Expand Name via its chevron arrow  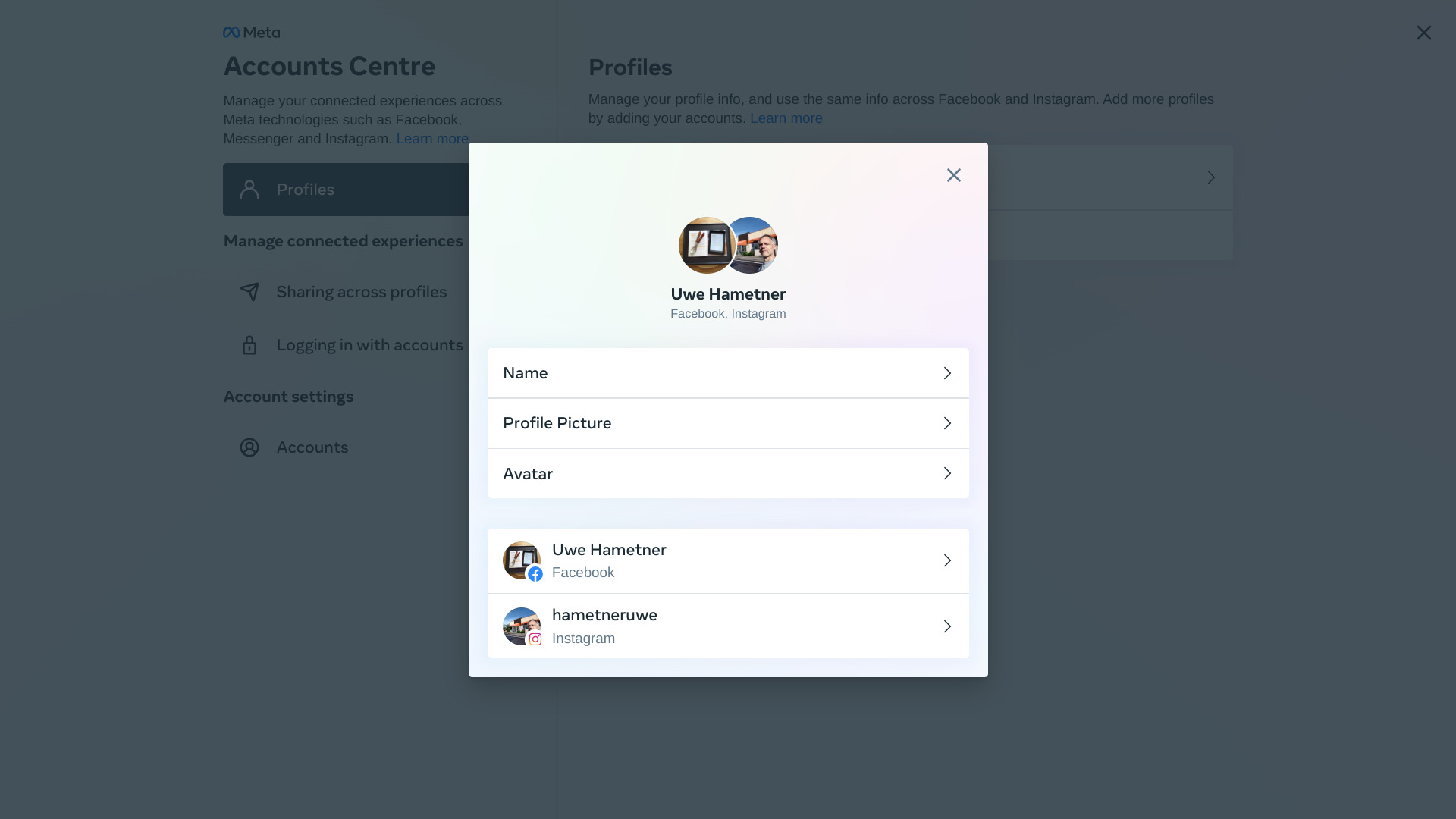(947, 373)
